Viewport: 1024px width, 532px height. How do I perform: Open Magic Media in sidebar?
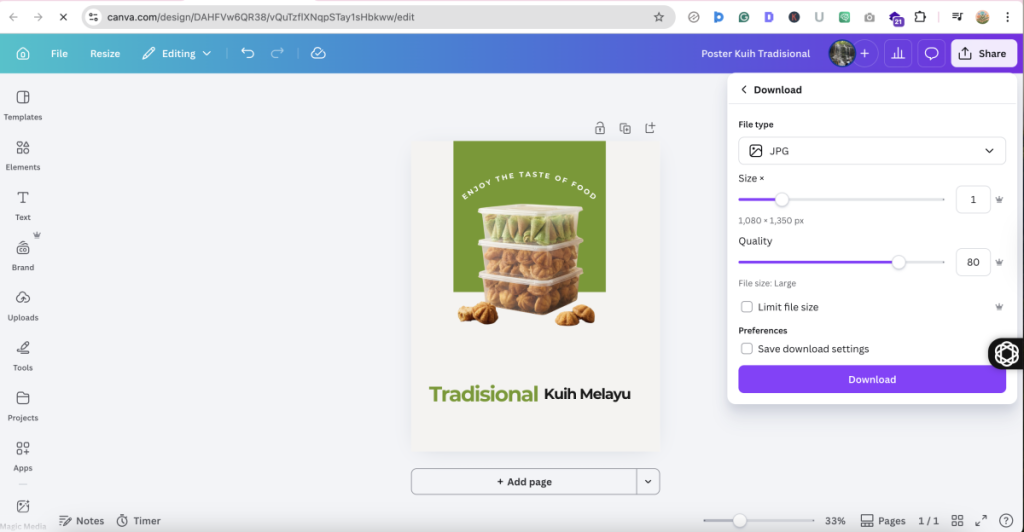23,514
